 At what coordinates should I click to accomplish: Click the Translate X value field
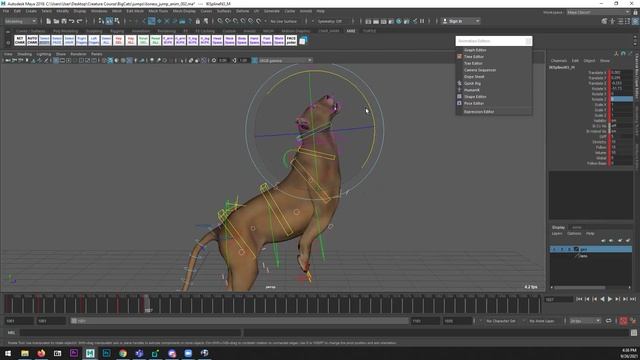pyautogui.click(x=622, y=73)
